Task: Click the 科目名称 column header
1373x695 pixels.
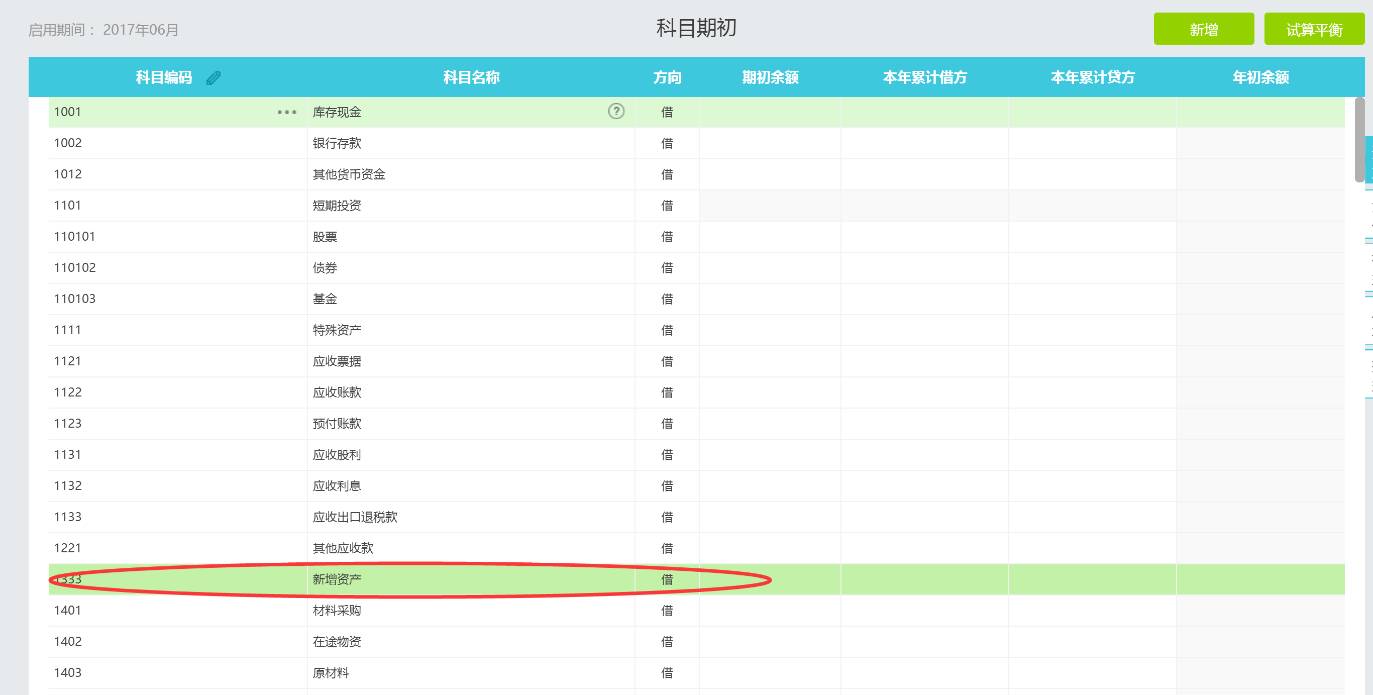Action: 471,77
